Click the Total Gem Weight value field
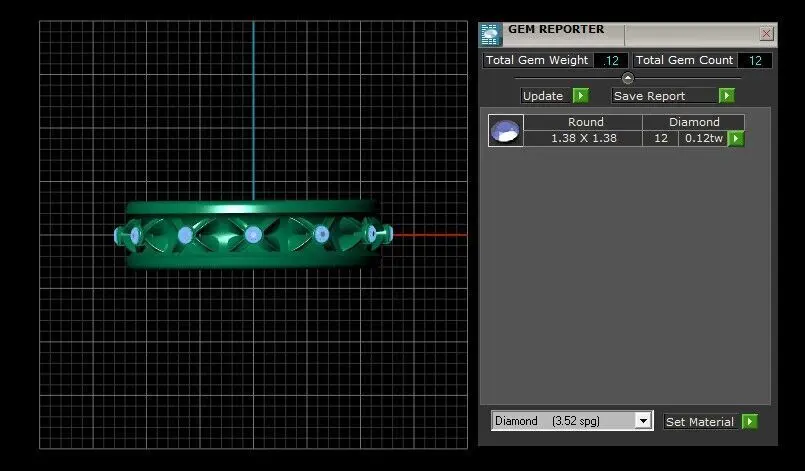805x471 pixels. (x=611, y=61)
